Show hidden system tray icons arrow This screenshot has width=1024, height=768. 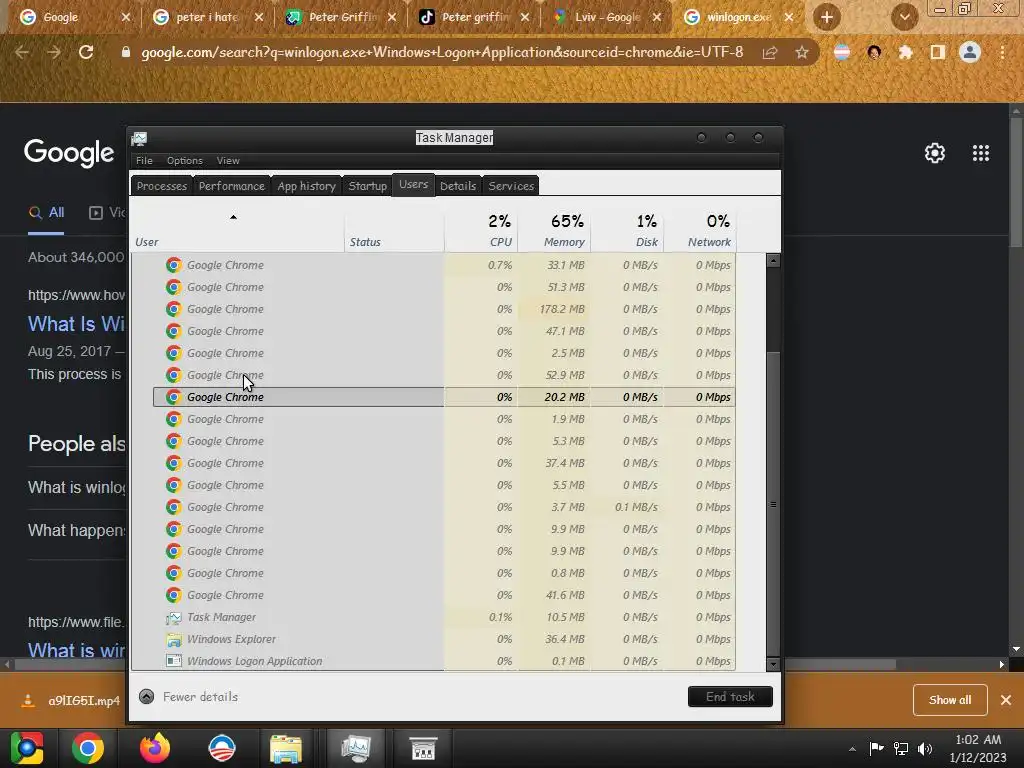click(x=852, y=749)
